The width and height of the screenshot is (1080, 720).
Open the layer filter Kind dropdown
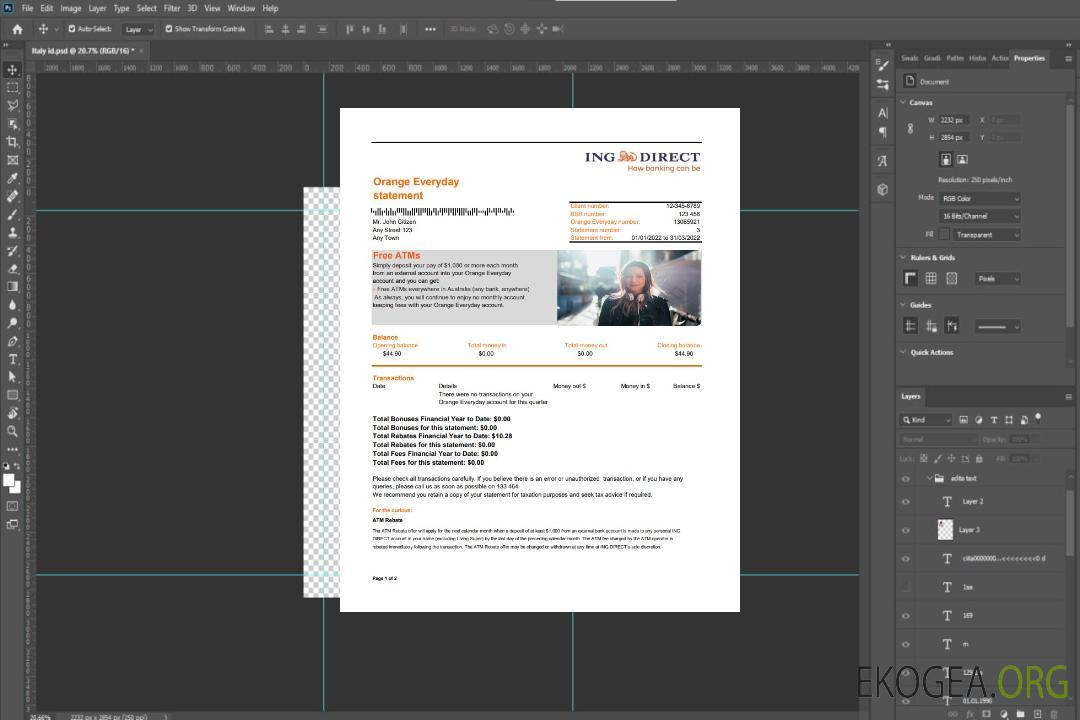(926, 420)
